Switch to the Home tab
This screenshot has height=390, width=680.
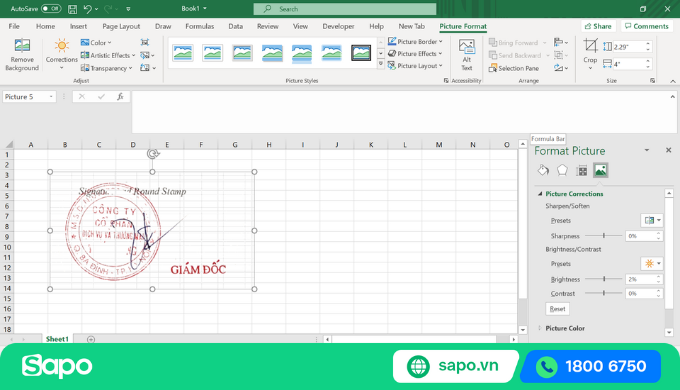pos(46,26)
